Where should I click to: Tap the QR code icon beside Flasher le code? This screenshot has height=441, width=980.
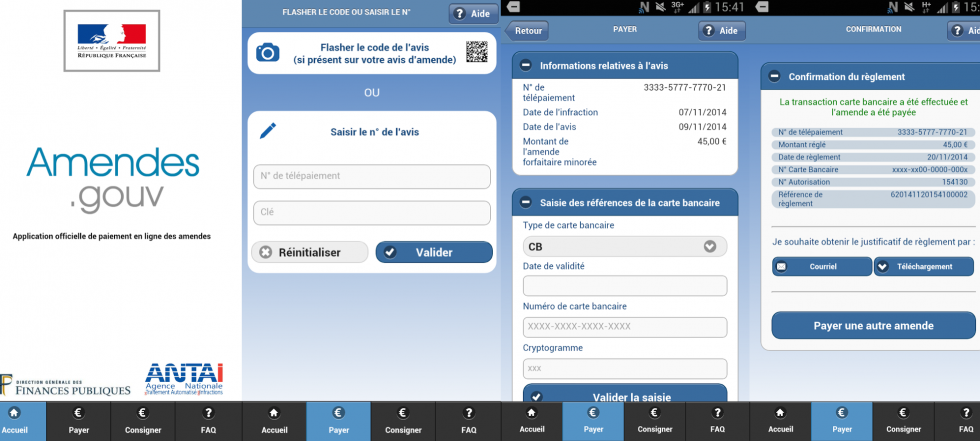point(477,52)
